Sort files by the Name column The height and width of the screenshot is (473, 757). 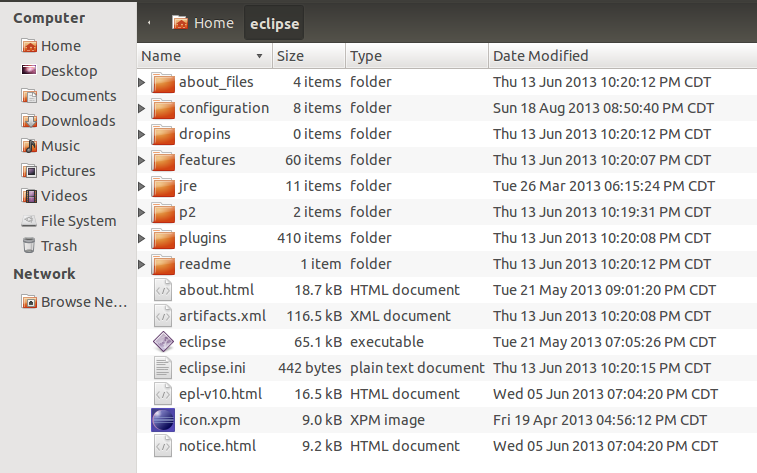coord(200,56)
